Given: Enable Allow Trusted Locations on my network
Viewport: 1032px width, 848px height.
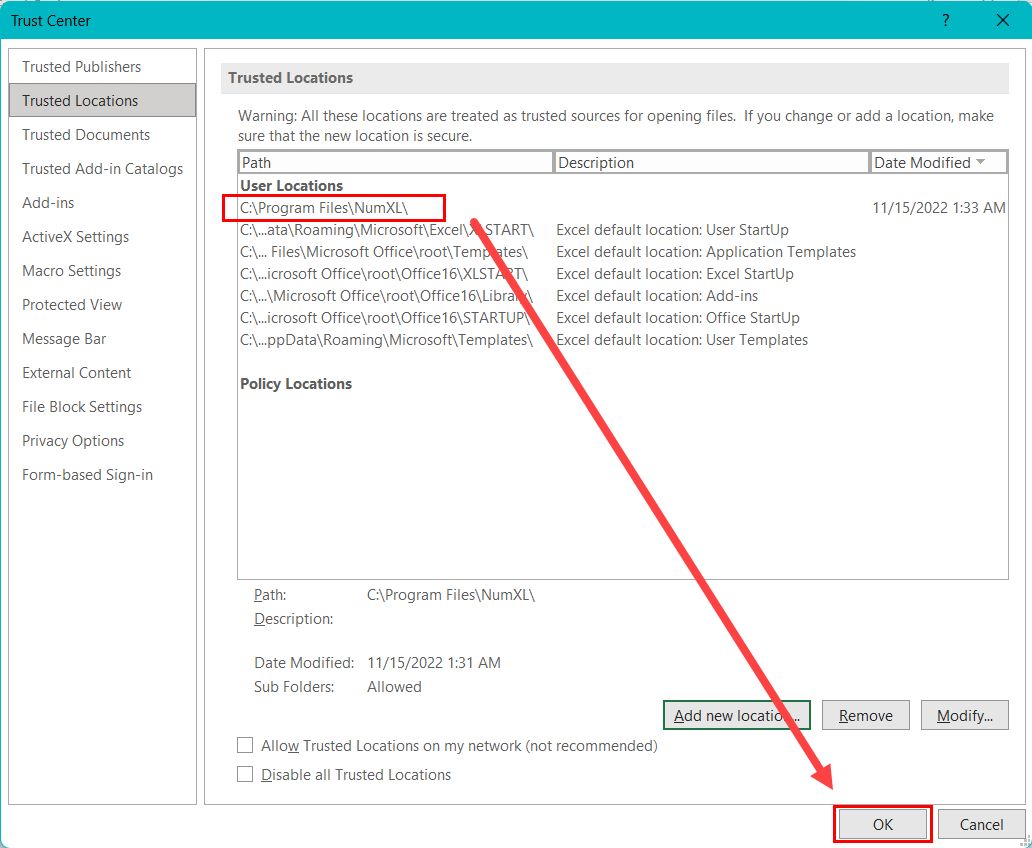Looking at the screenshot, I should 245,746.
